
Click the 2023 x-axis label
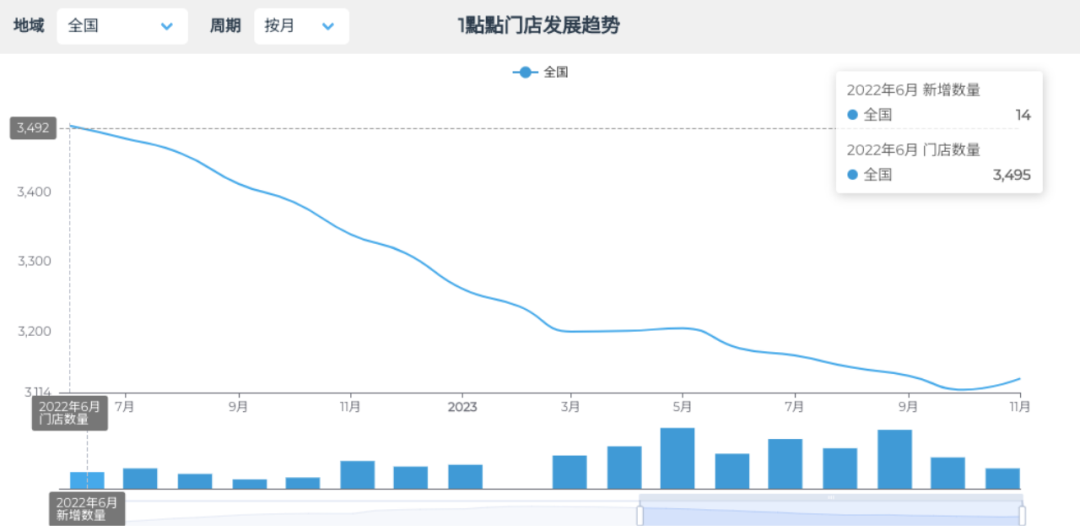click(462, 406)
